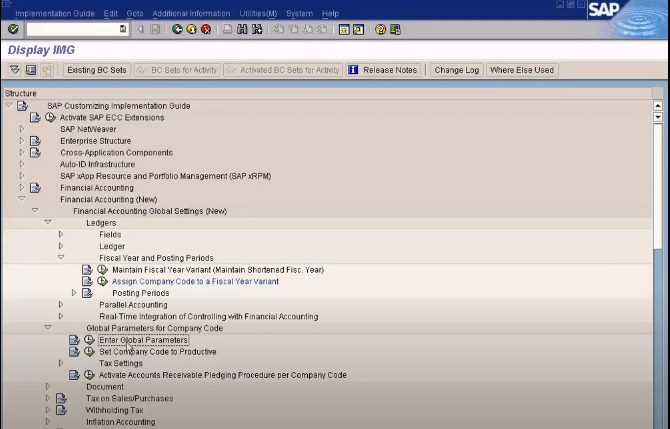The width and height of the screenshot is (670, 429).
Task: Click the Customize Local Layout icon
Action: tap(395, 29)
